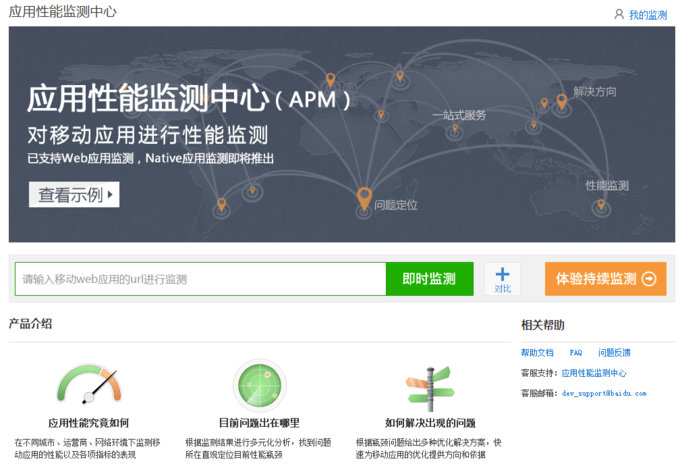Click the speedometer gauge icon
This screenshot has height=470, width=680.
pyautogui.click(x=89, y=383)
